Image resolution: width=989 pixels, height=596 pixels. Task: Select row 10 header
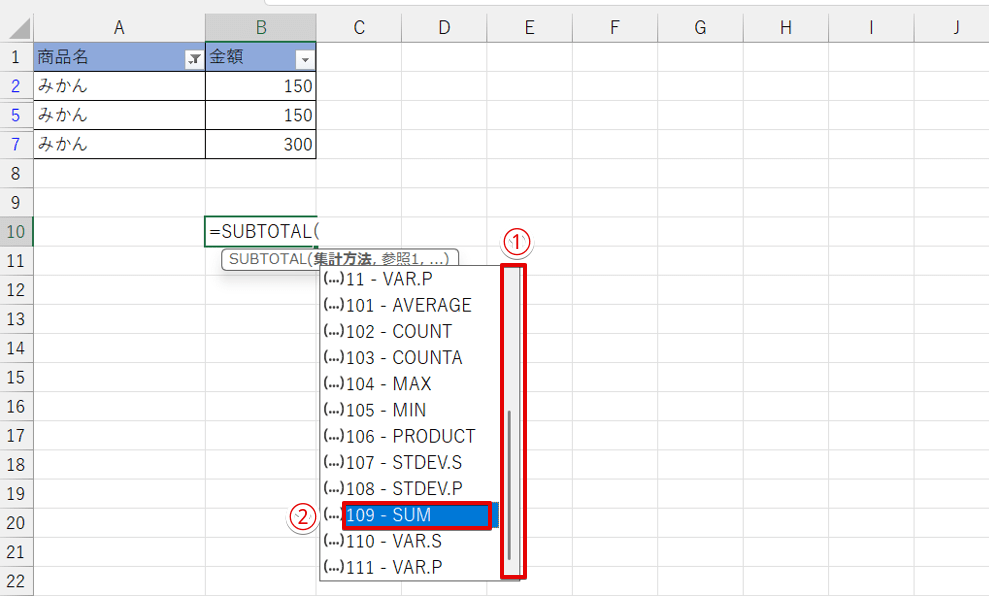(x=16, y=231)
